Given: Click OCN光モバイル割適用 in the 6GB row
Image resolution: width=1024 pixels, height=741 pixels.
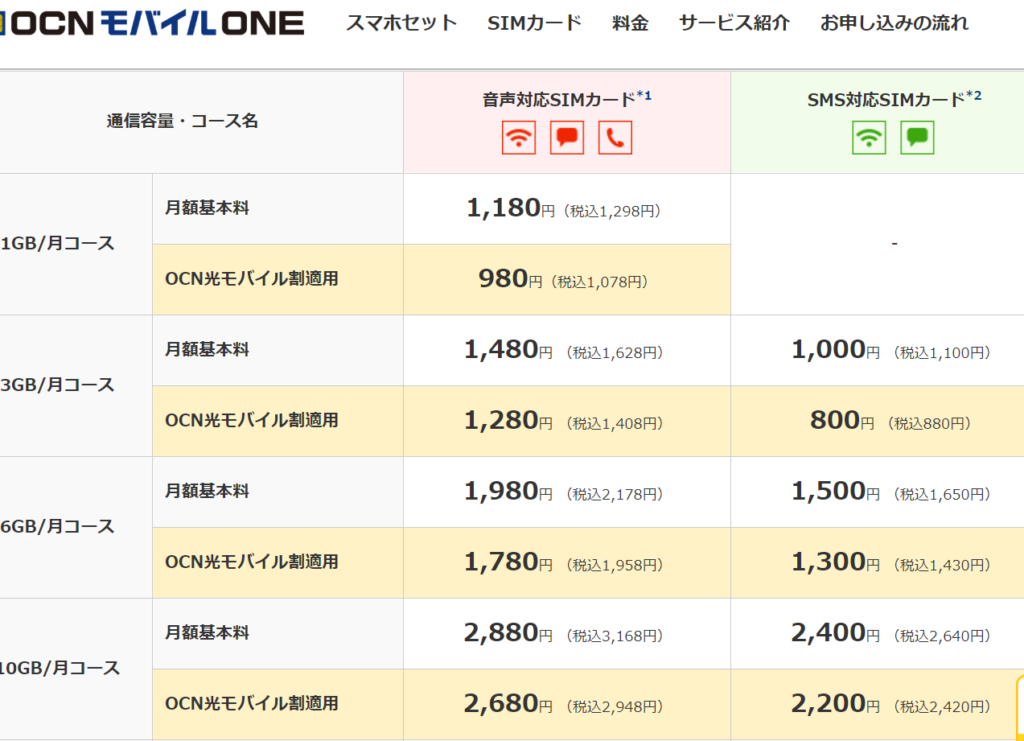Looking at the screenshot, I should tap(251, 562).
